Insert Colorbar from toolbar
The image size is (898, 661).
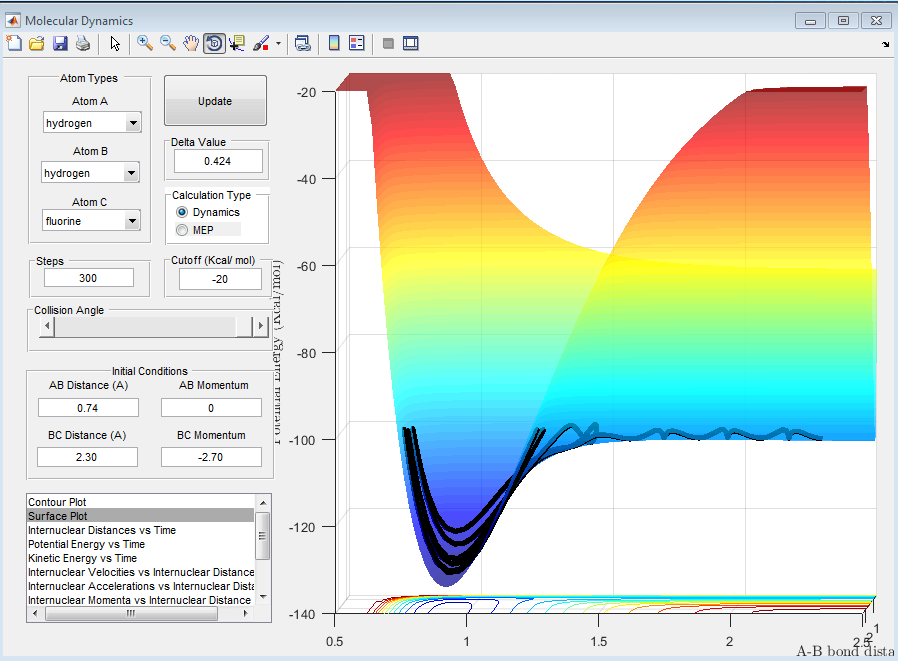click(334, 43)
